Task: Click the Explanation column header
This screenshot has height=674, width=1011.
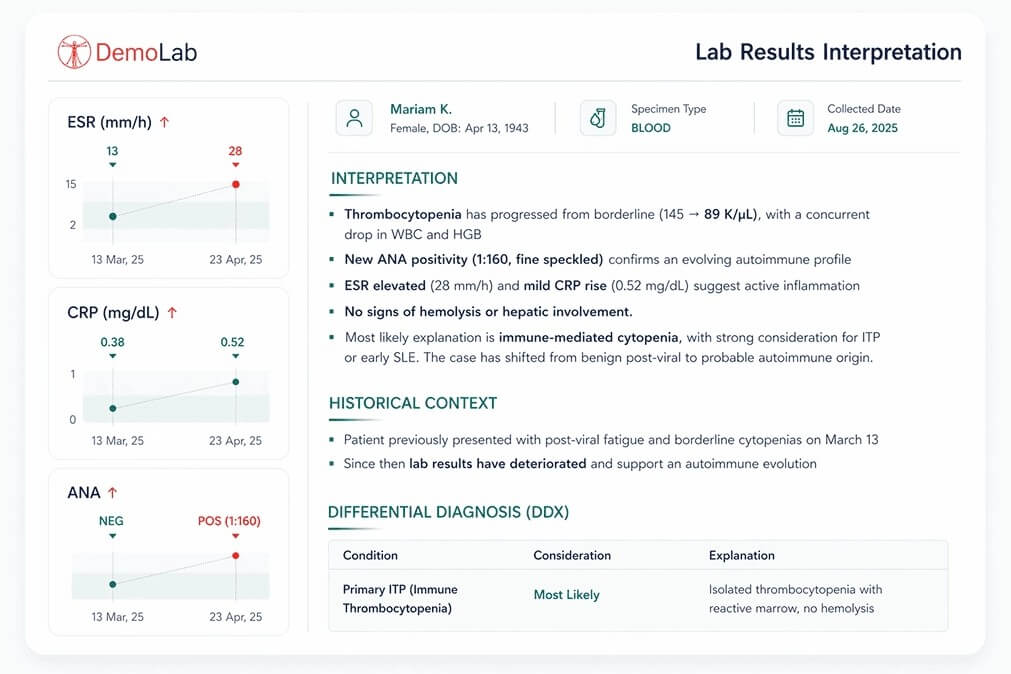Action: (741, 555)
